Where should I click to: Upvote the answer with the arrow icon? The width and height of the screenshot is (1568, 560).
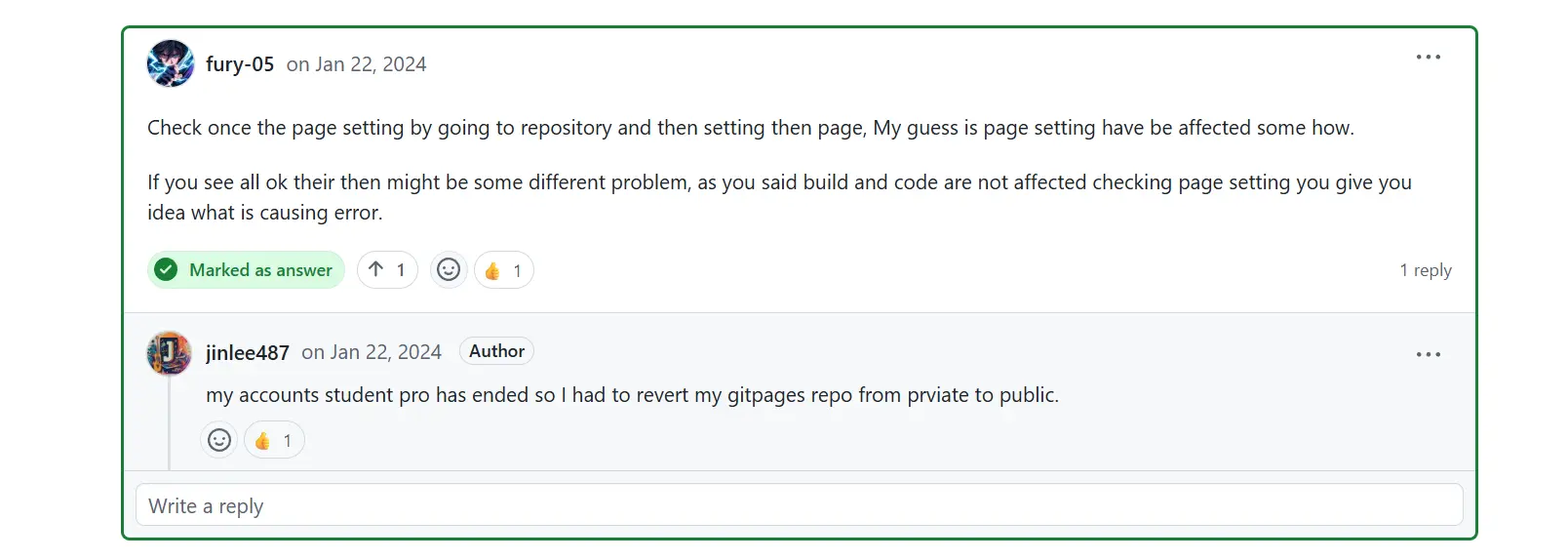point(387,270)
